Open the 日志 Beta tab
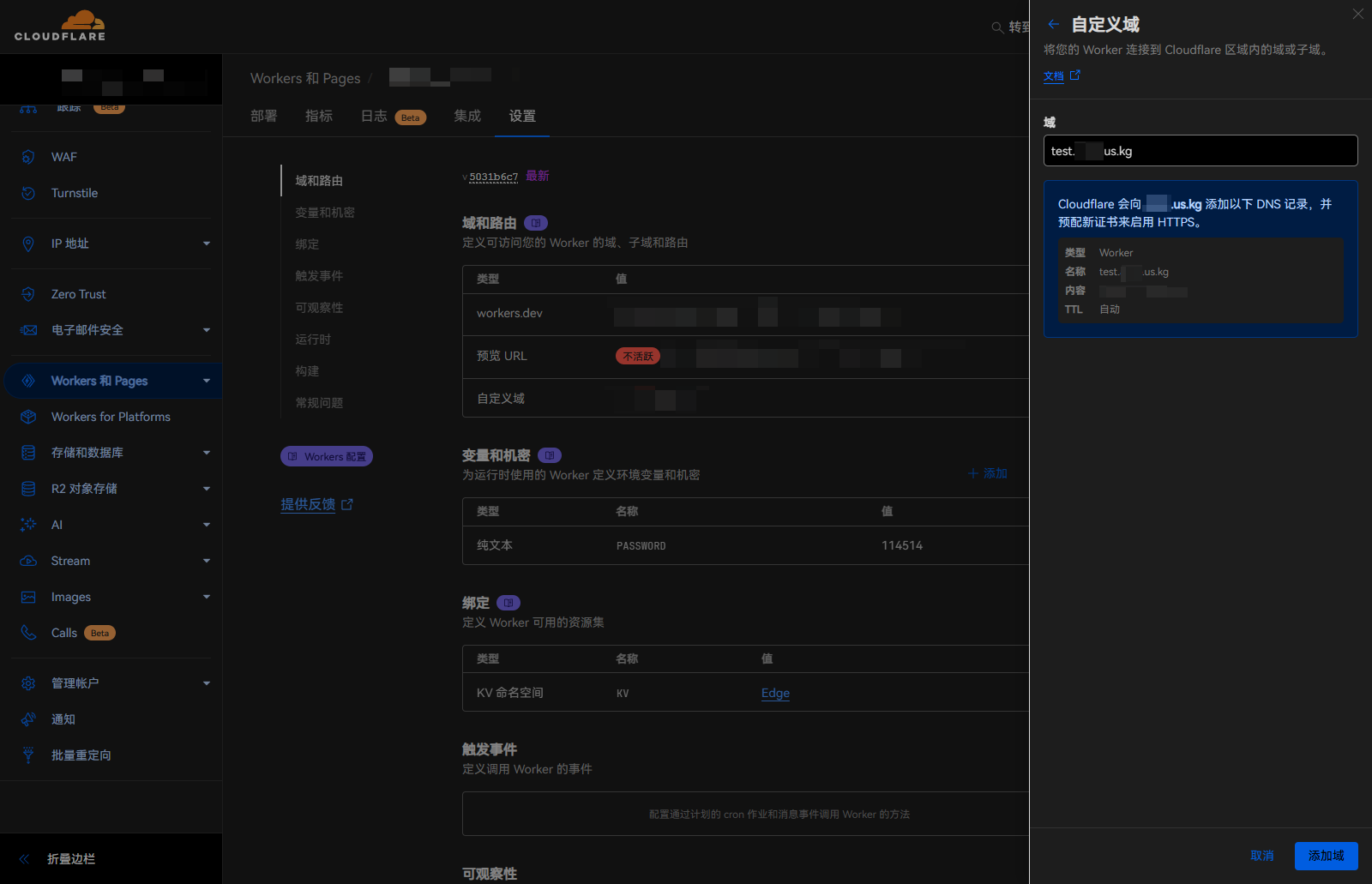This screenshot has width=1372, height=884. coord(374,116)
